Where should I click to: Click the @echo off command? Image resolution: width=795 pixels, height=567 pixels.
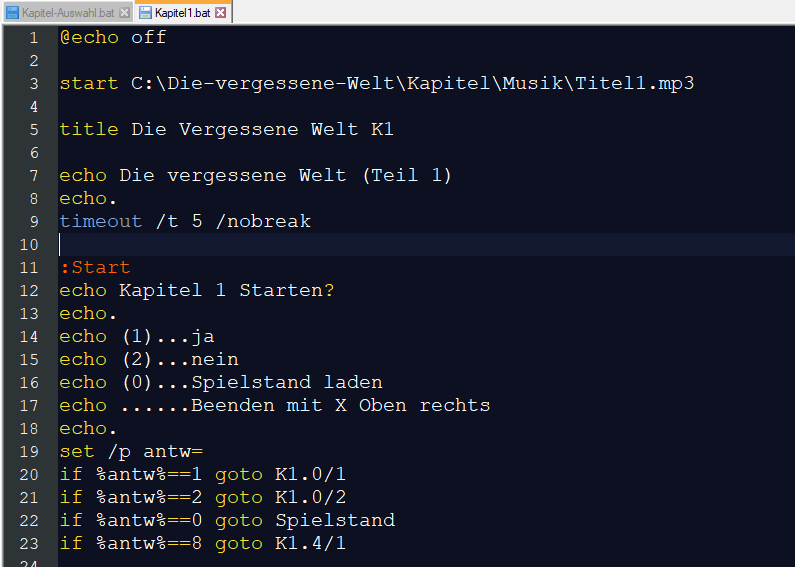pos(113,38)
